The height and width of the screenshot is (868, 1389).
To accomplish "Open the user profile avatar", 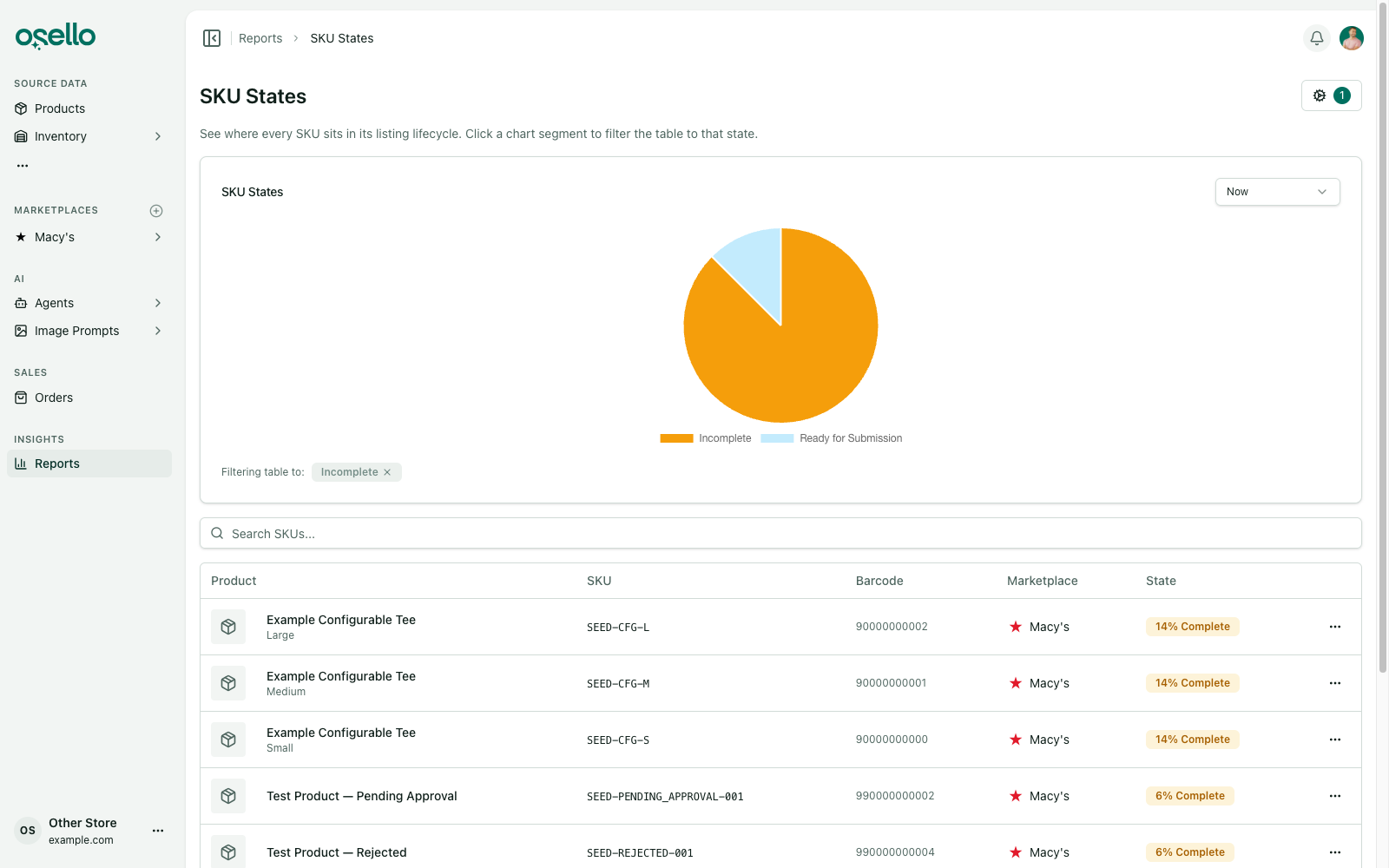I will click(x=1352, y=38).
